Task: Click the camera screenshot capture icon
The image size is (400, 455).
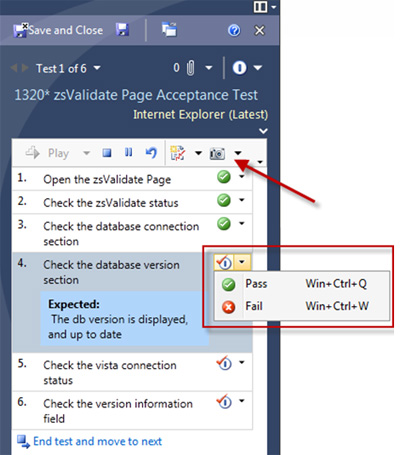Action: tap(217, 154)
